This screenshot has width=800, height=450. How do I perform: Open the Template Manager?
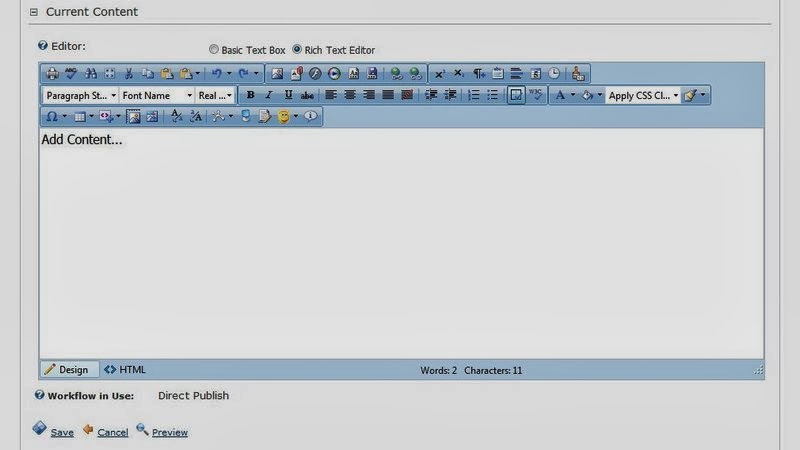(353, 73)
